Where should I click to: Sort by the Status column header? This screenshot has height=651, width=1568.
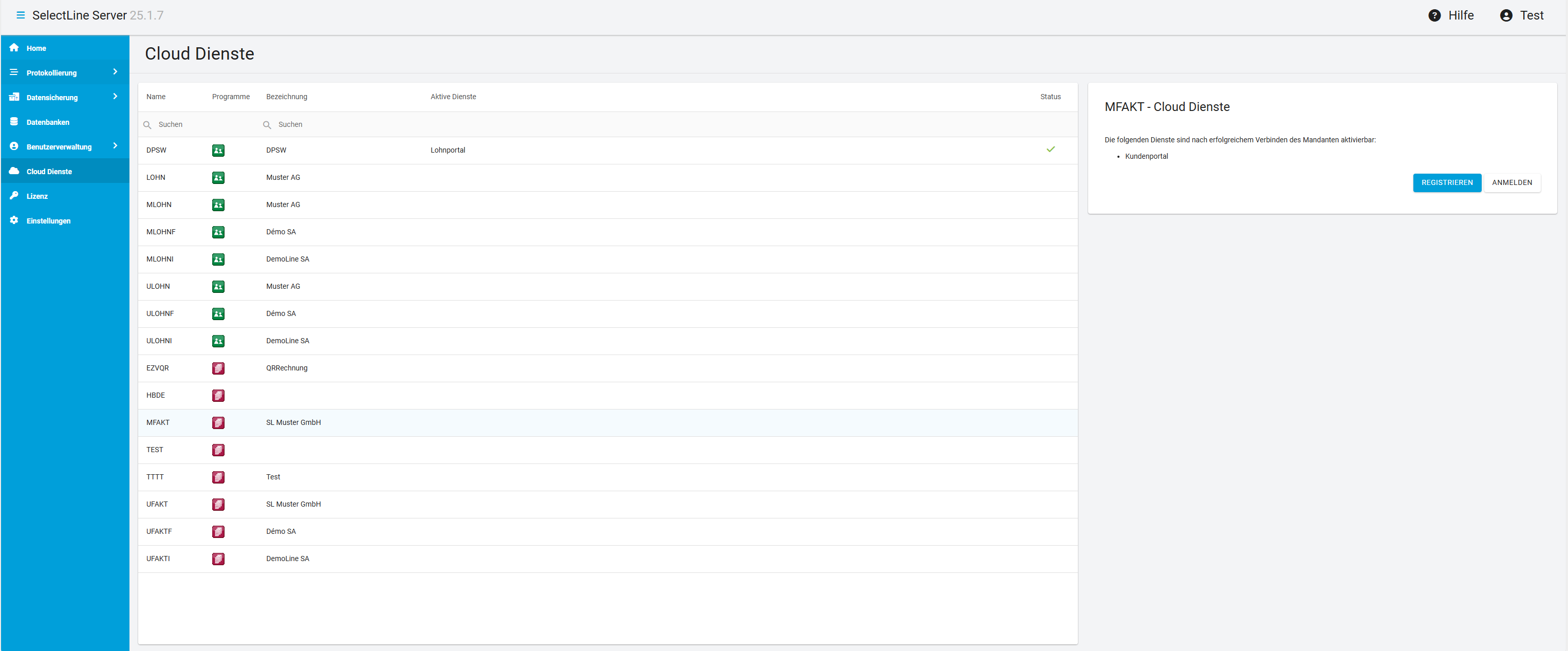(x=1050, y=97)
